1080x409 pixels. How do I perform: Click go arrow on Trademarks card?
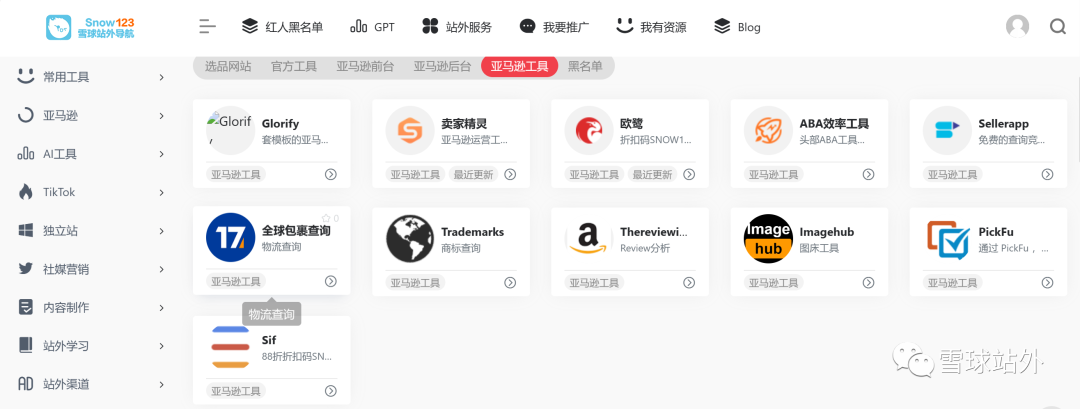pyautogui.click(x=510, y=282)
